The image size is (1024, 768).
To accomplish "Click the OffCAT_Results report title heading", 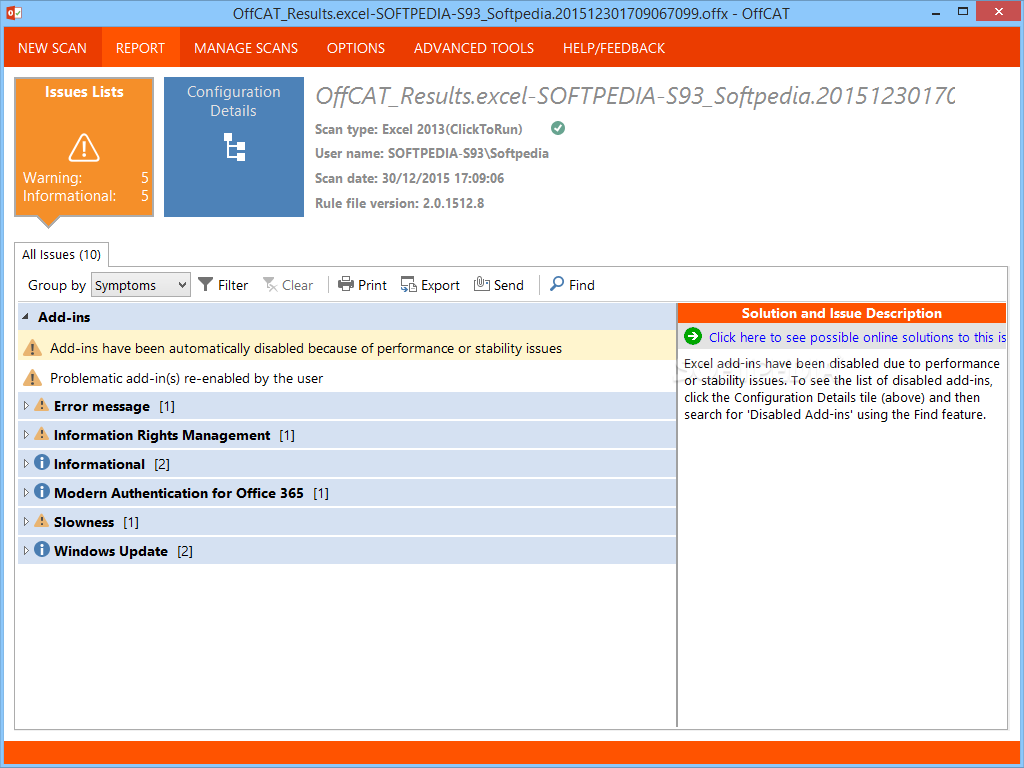I will [x=635, y=97].
